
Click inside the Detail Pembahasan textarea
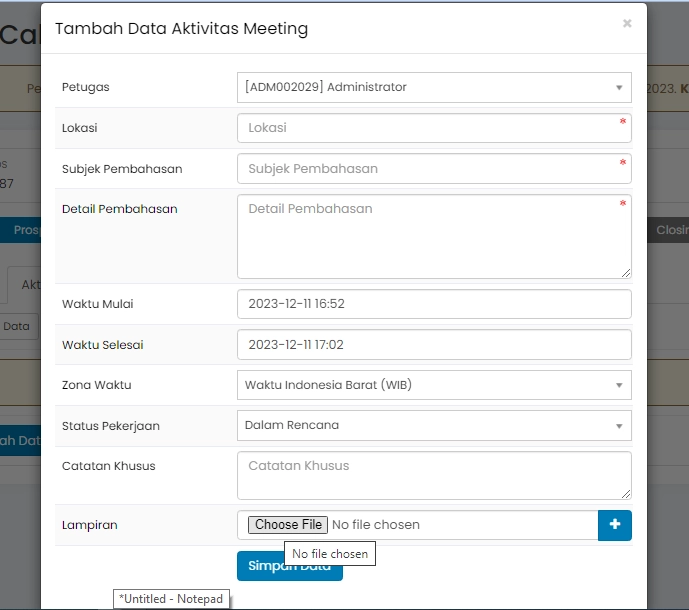(434, 236)
